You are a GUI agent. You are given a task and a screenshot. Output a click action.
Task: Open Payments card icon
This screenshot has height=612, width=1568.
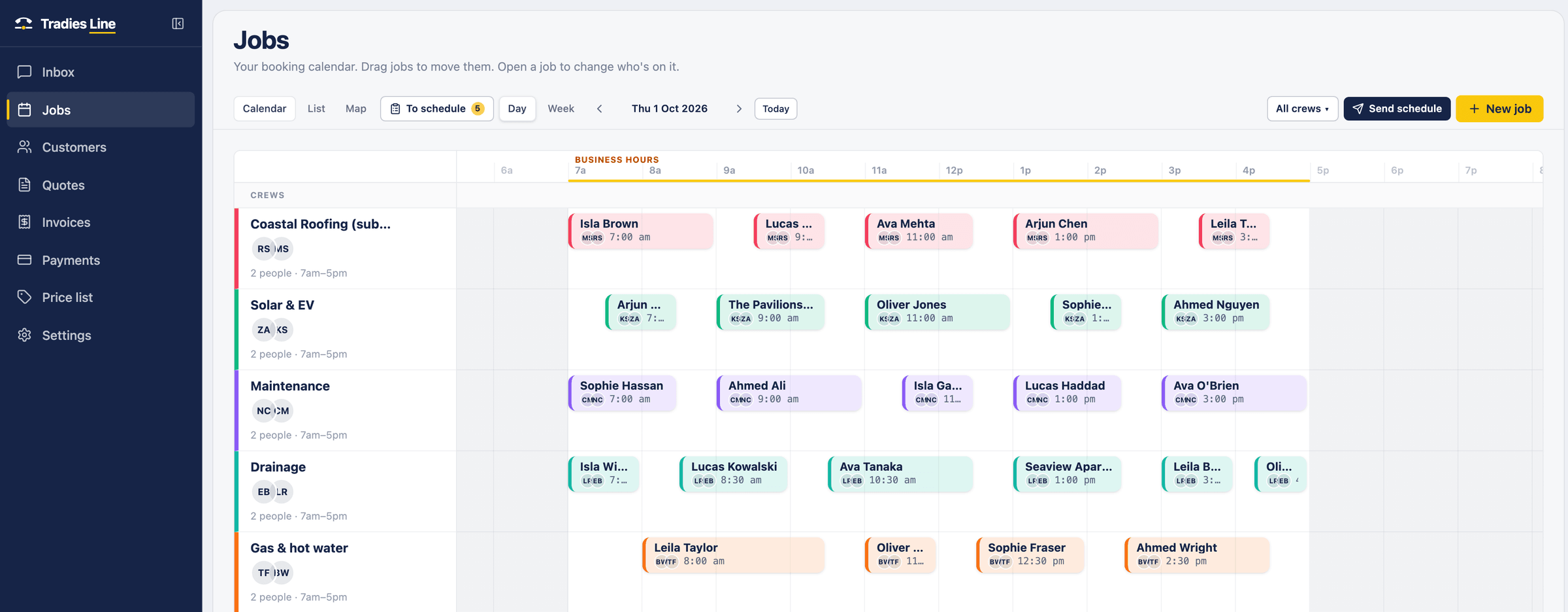[25, 260]
